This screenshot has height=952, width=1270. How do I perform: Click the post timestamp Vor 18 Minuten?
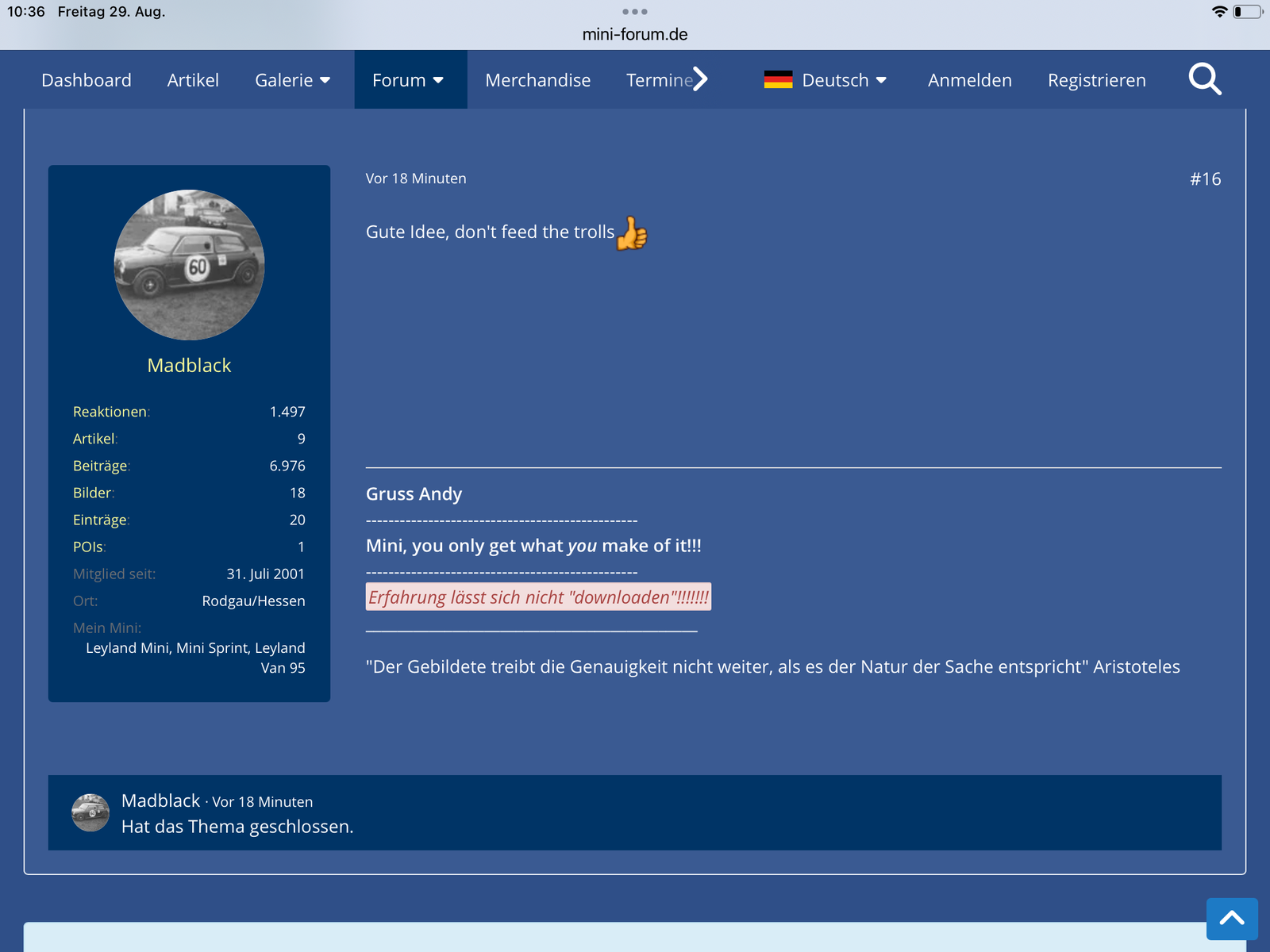(x=416, y=178)
